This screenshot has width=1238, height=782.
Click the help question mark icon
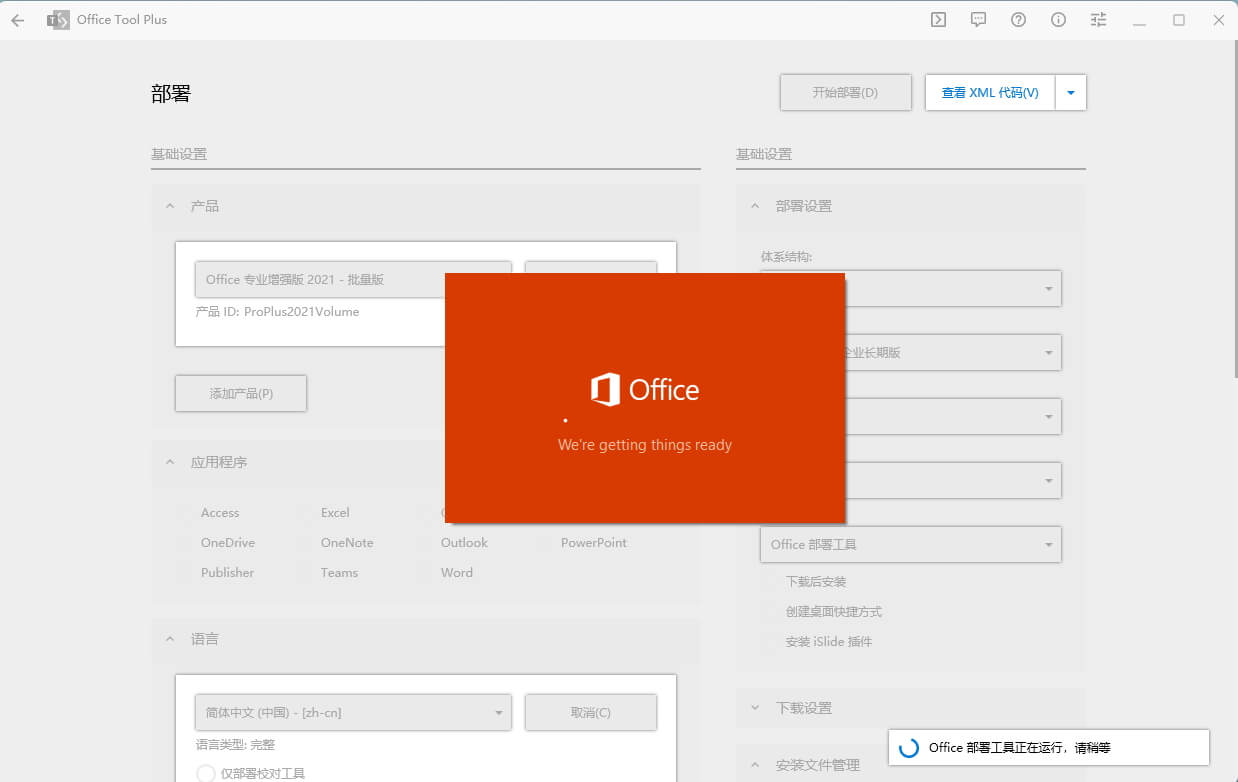[x=1018, y=20]
